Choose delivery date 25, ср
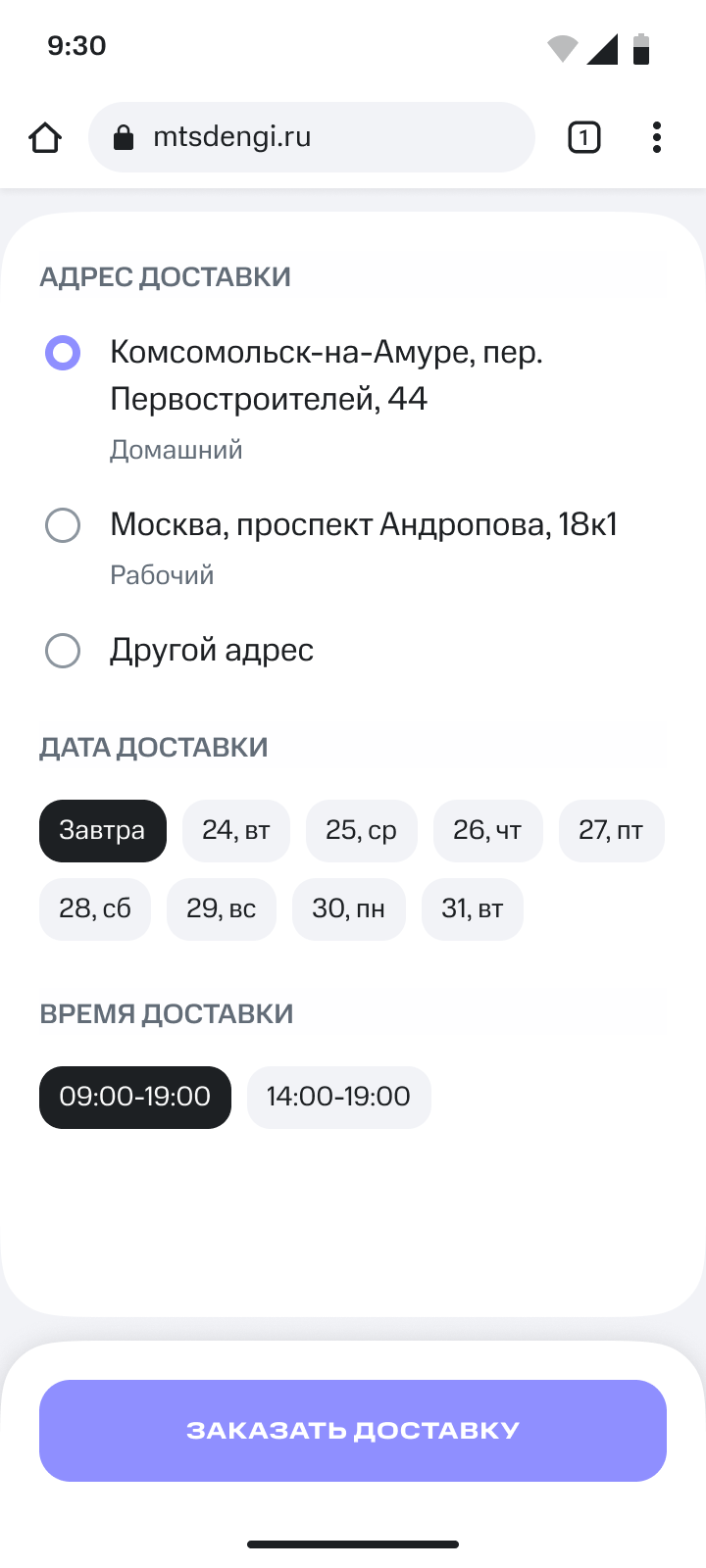 [x=362, y=831]
